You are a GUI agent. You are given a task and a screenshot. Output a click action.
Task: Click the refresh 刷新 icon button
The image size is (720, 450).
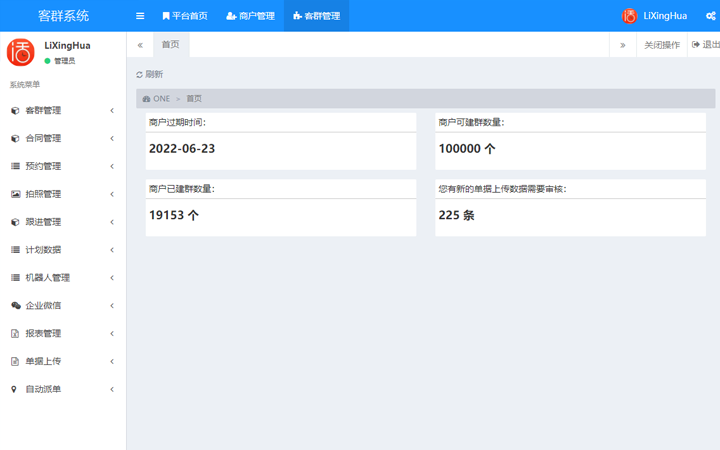click(139, 75)
